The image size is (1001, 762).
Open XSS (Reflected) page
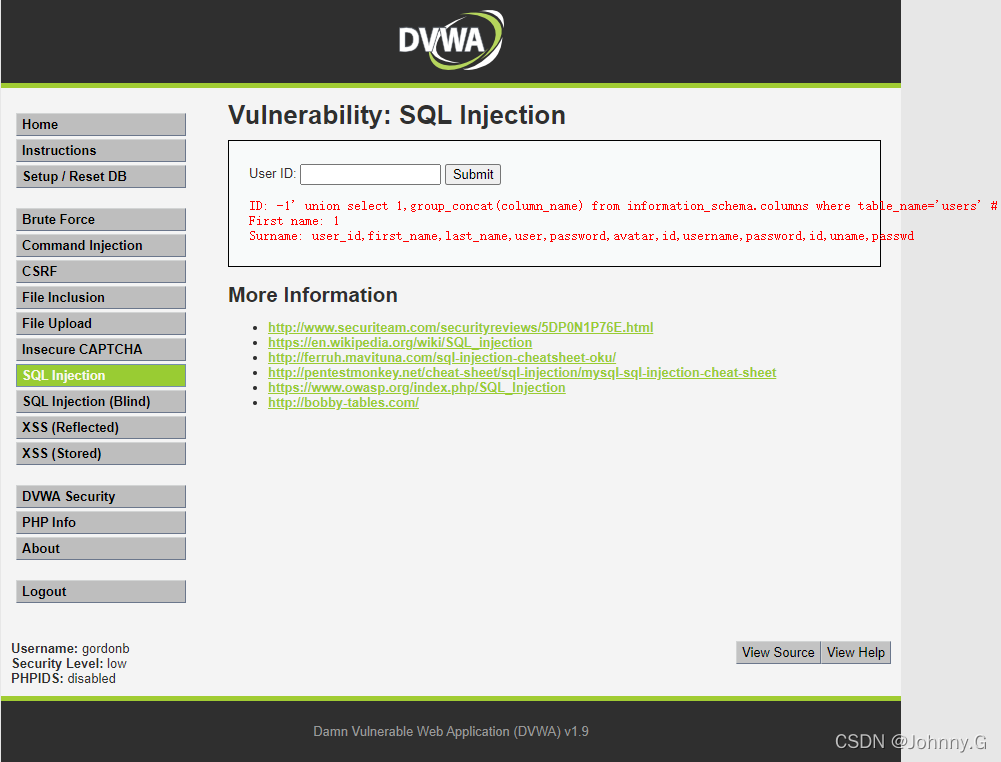[x=101, y=428]
